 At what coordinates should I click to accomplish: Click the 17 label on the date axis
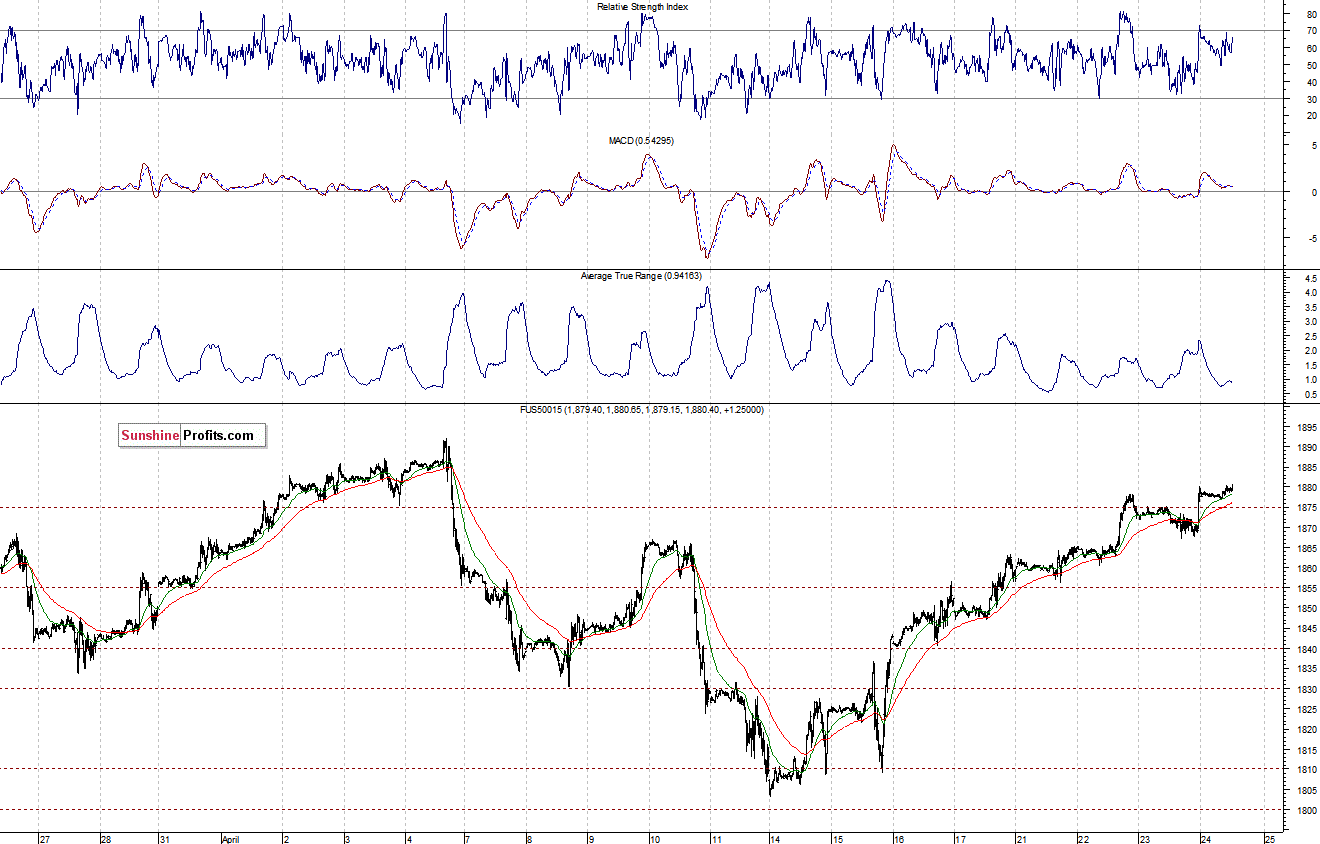point(960,839)
